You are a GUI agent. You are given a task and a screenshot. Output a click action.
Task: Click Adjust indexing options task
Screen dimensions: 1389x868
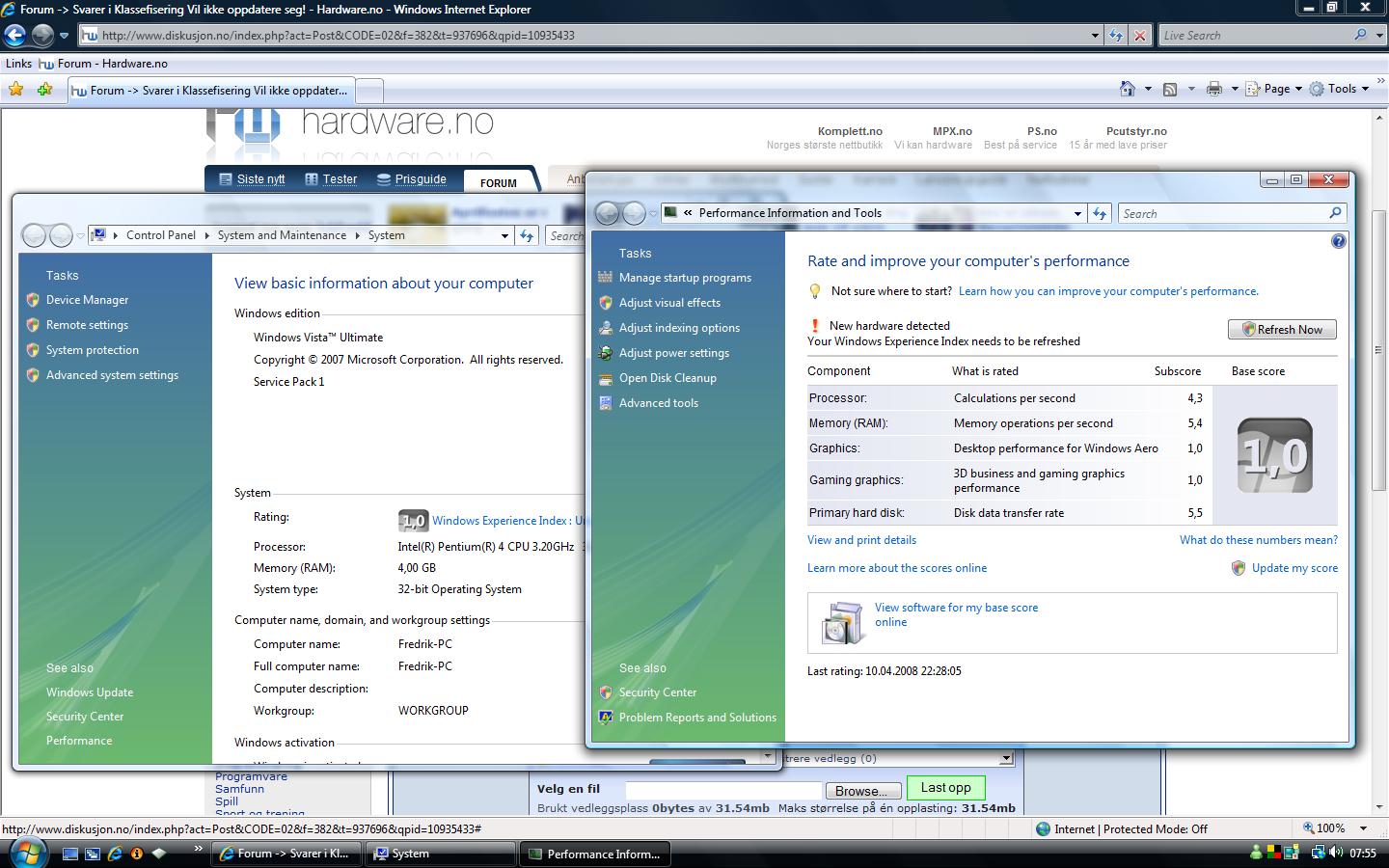pyautogui.click(x=679, y=328)
